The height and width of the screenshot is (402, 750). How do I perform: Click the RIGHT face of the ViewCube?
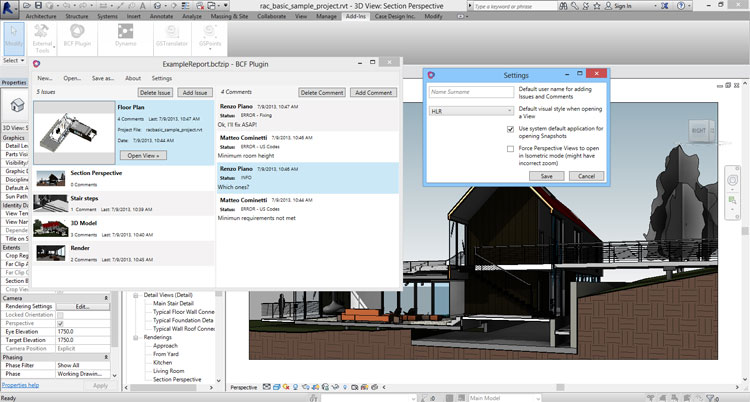click(x=698, y=130)
